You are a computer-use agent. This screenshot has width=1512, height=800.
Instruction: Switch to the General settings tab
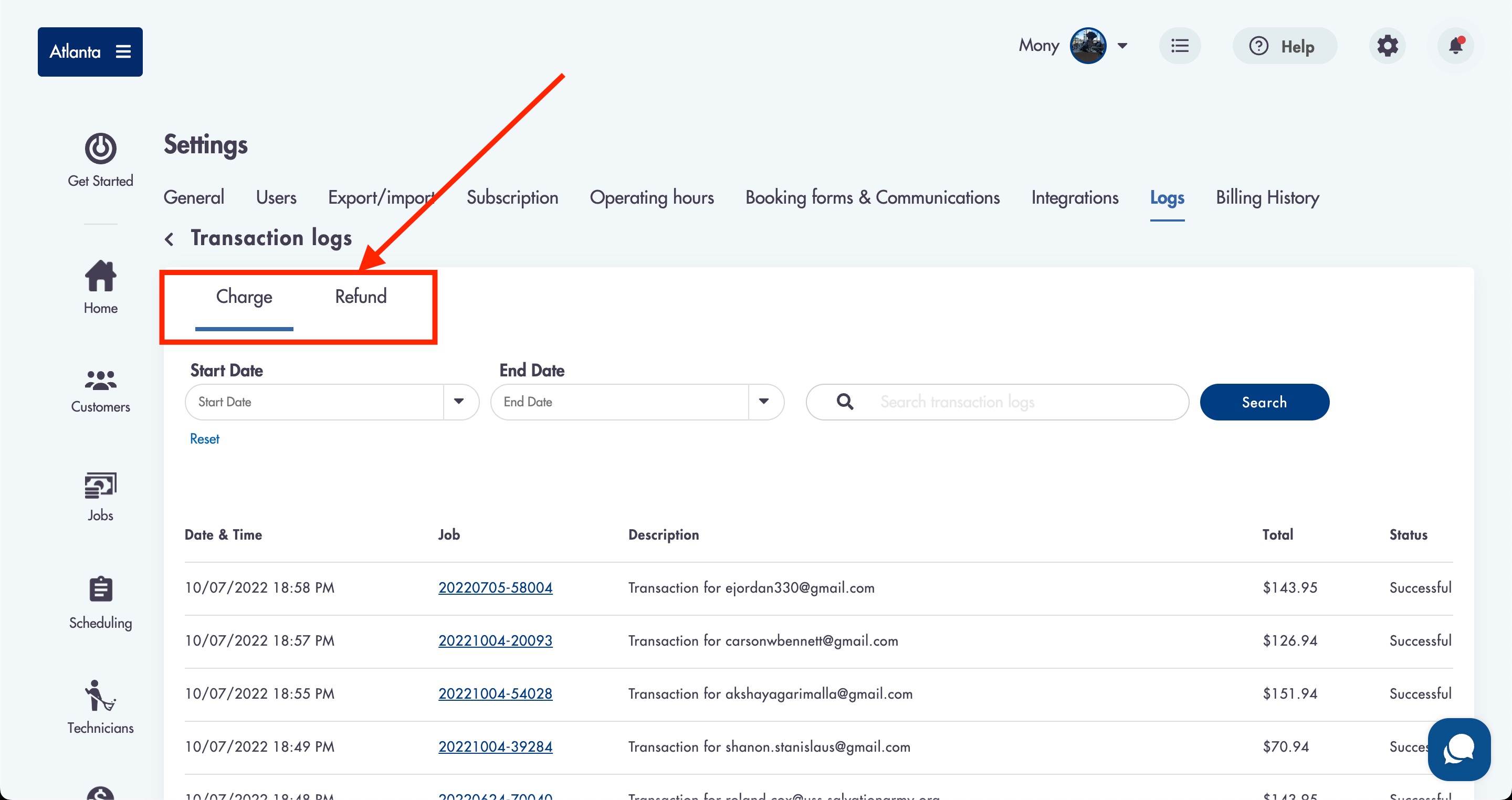tap(194, 197)
